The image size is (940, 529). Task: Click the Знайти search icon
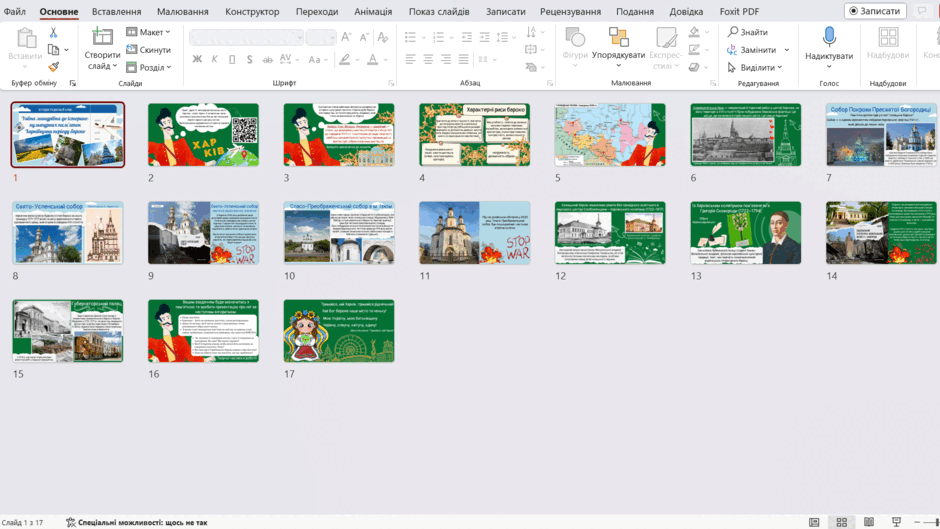click(733, 32)
